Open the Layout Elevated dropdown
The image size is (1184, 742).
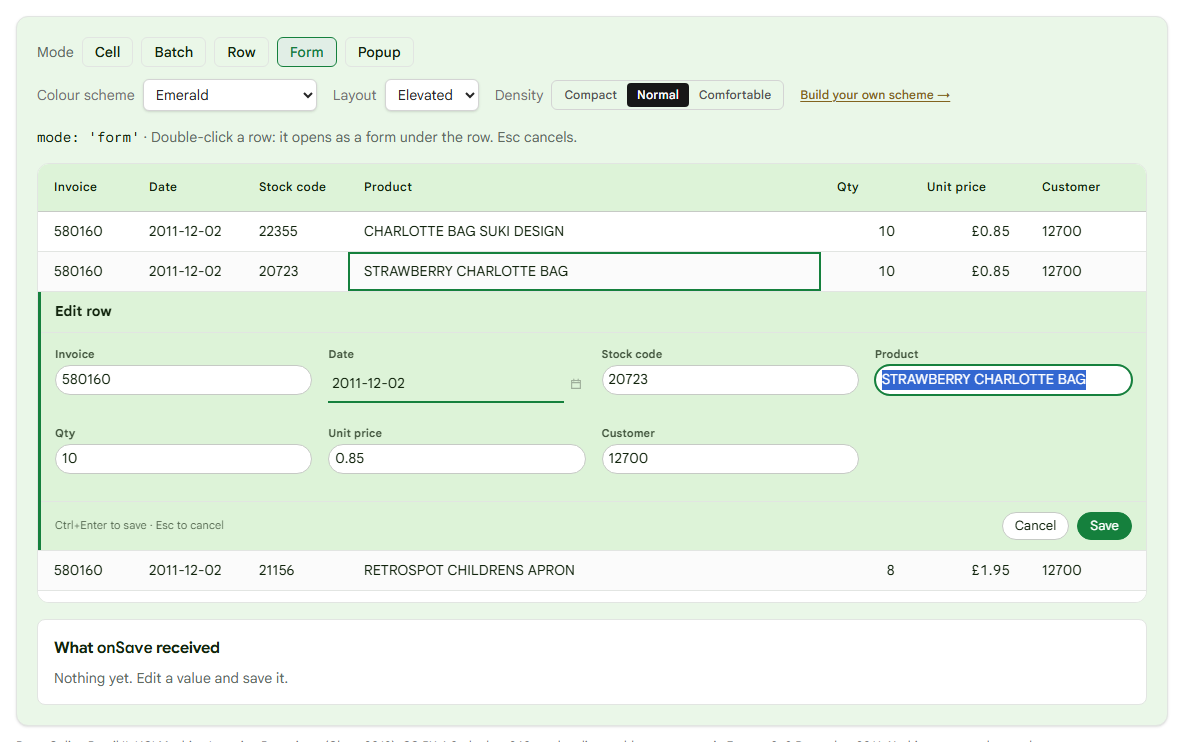(x=432, y=95)
